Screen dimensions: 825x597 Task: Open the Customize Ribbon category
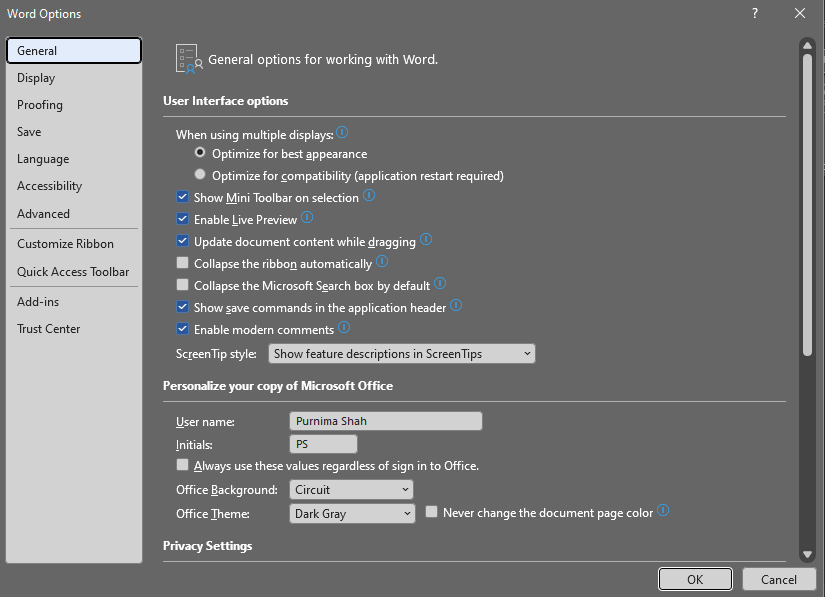click(74, 244)
